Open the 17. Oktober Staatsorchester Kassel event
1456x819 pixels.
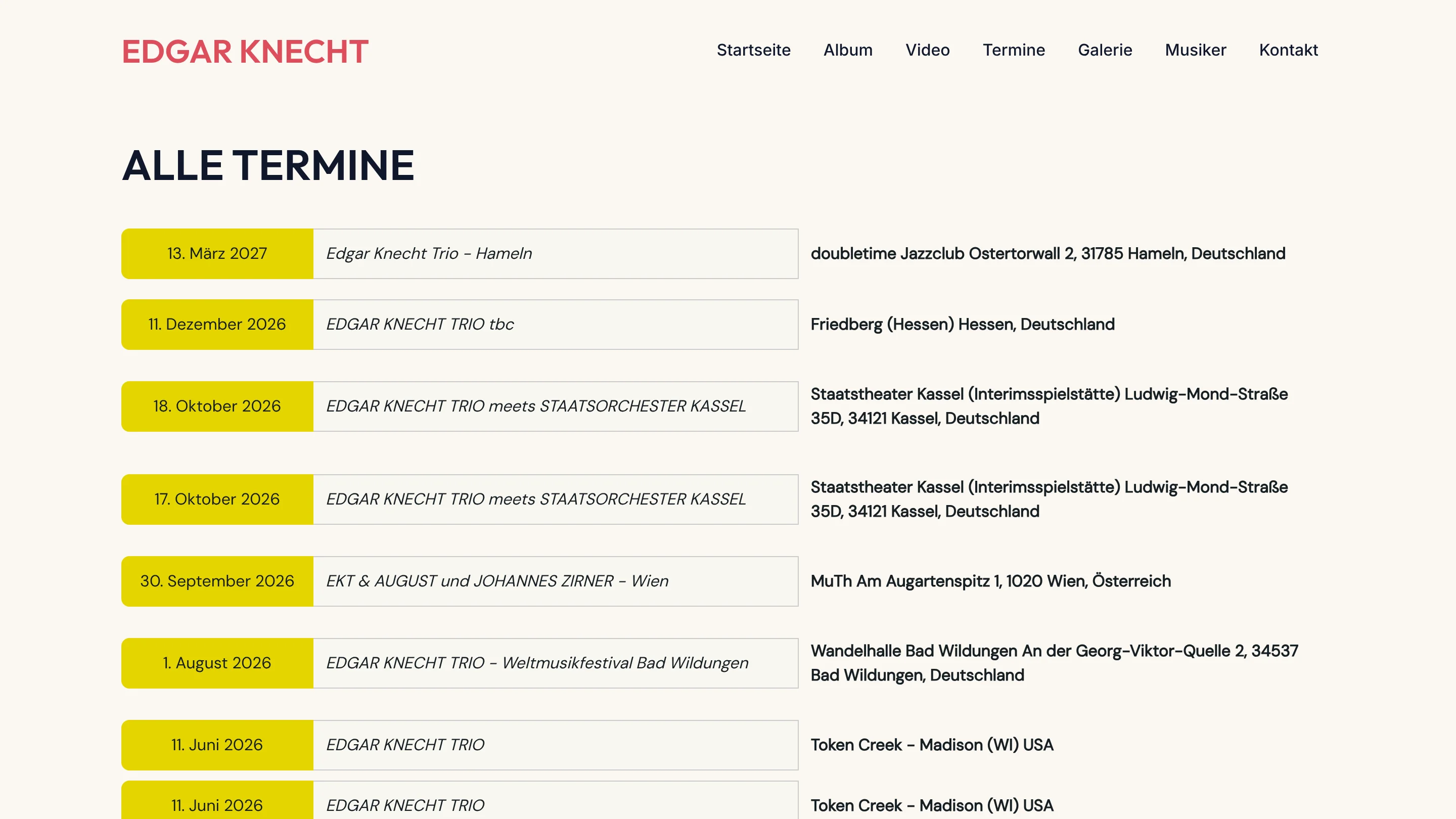[x=556, y=499]
